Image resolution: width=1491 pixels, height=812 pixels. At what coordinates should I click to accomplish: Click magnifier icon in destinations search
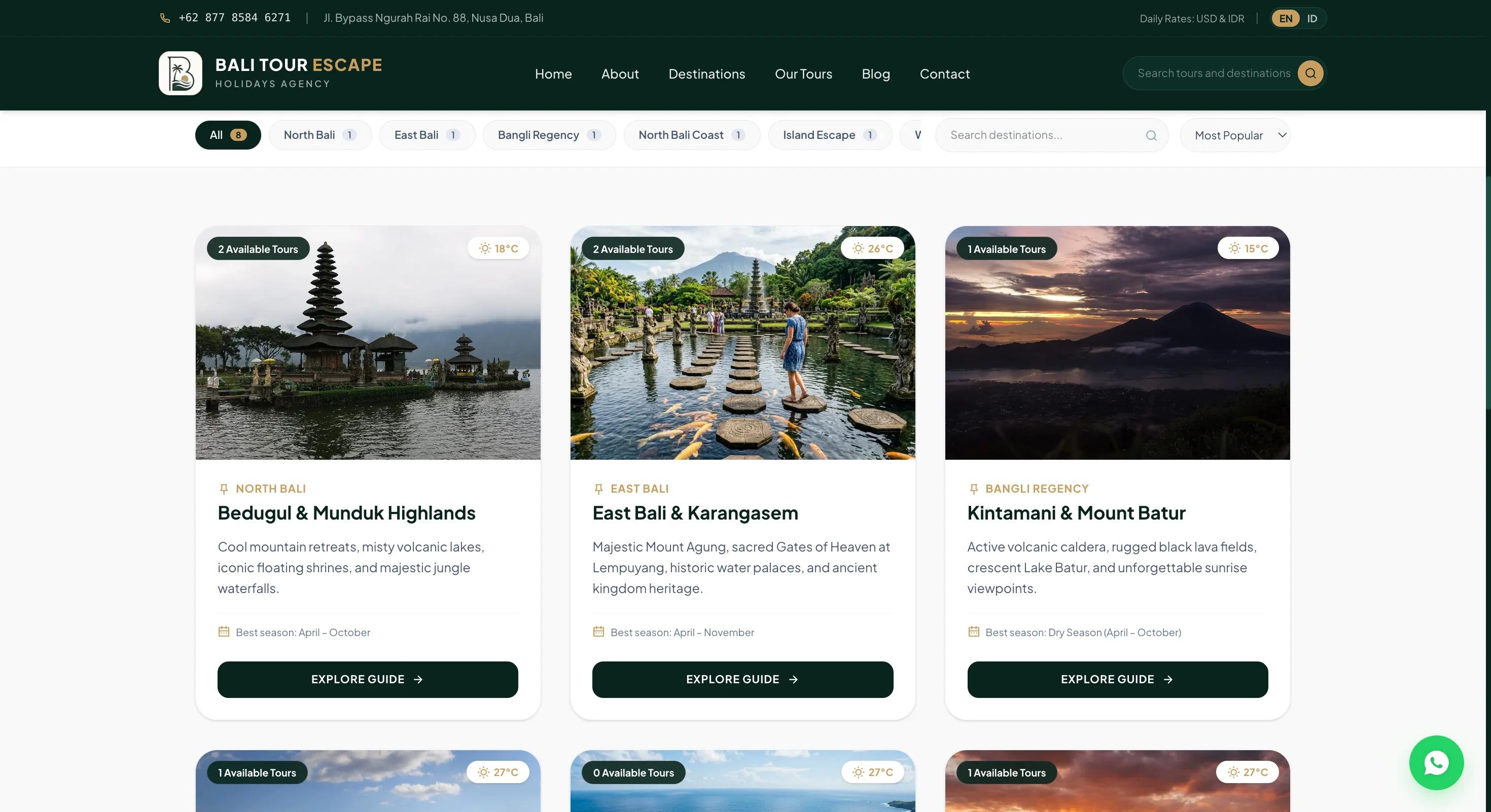click(x=1151, y=135)
